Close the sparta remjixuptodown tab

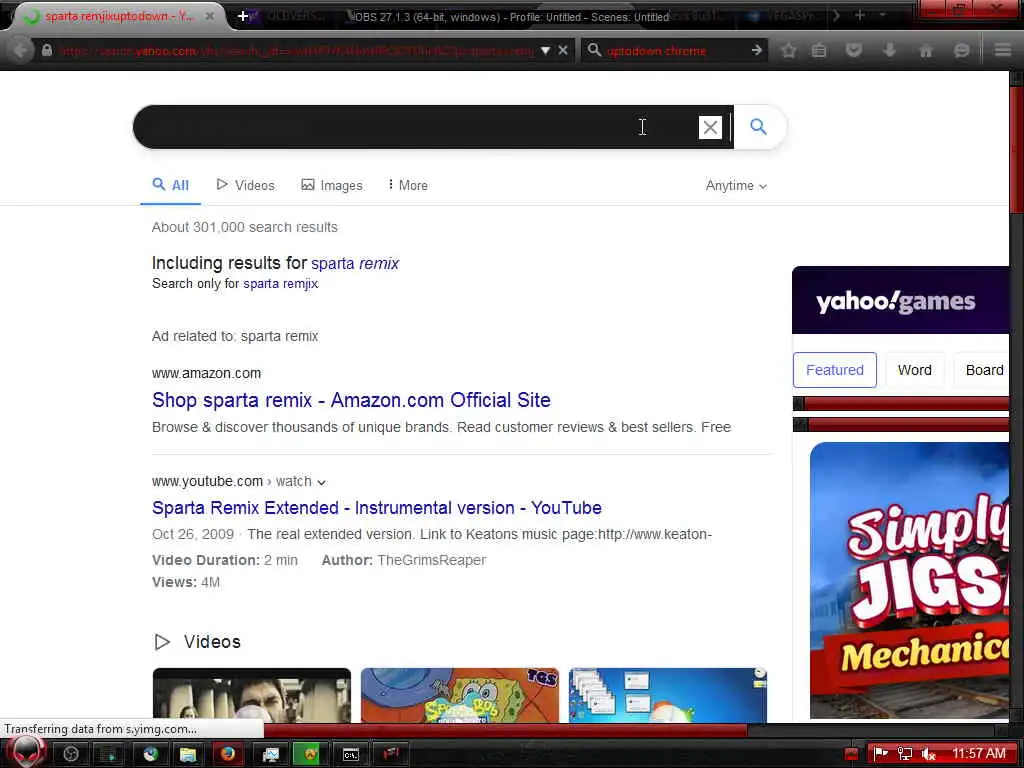click(x=210, y=16)
